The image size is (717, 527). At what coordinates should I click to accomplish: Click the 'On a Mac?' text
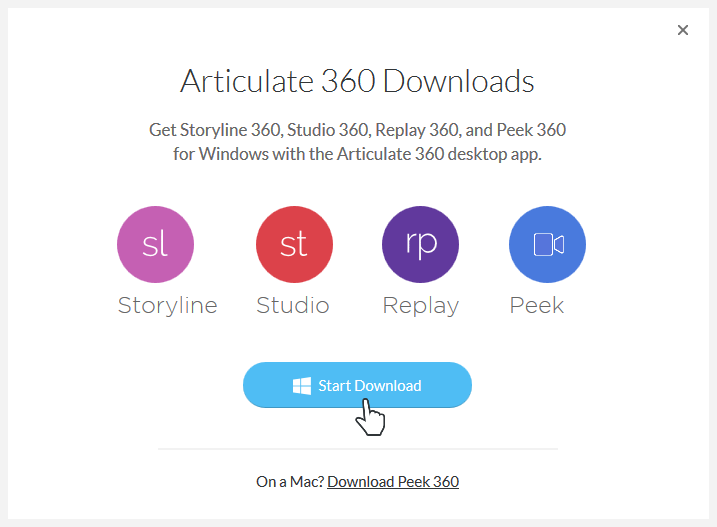[x=290, y=482]
